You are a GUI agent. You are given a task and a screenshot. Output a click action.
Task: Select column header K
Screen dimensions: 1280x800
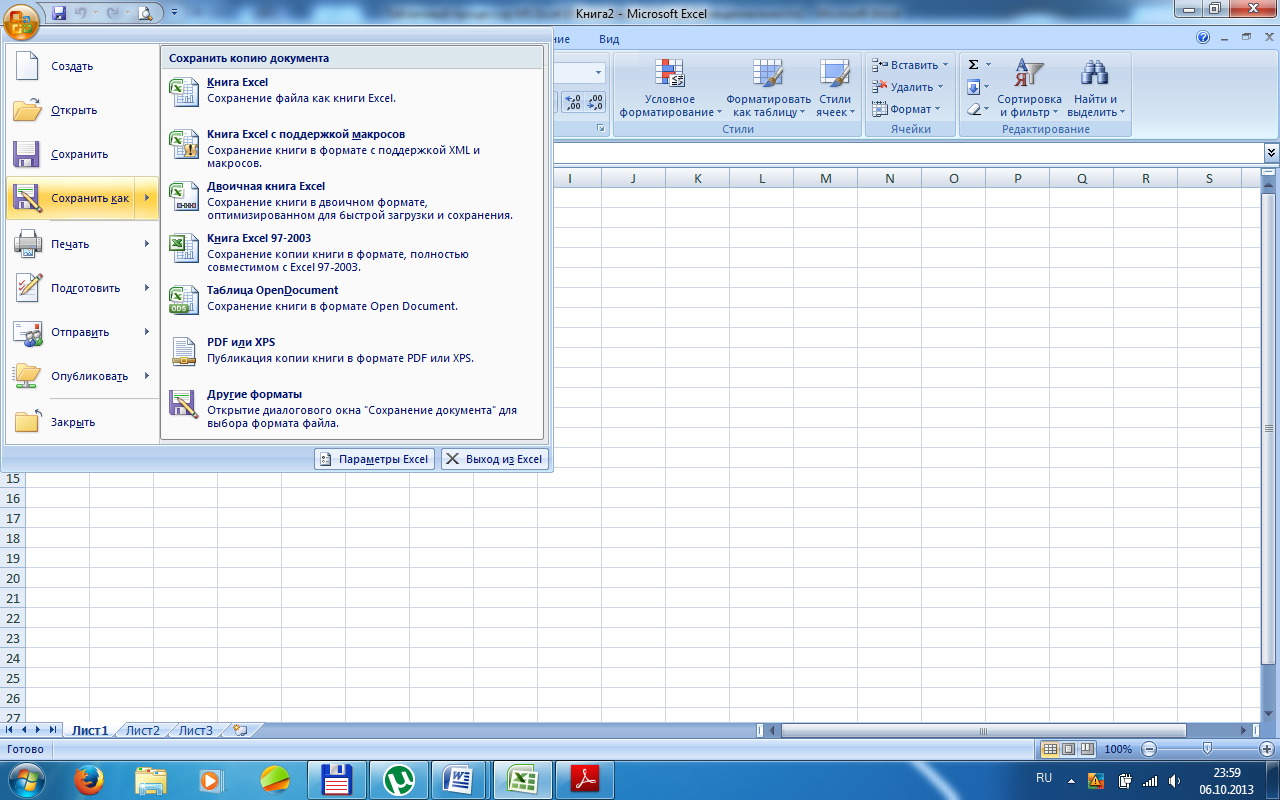coord(697,178)
